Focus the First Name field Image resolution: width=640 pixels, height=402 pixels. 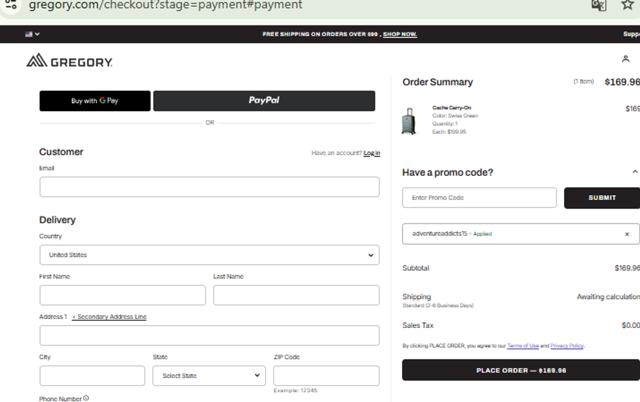(x=122, y=295)
